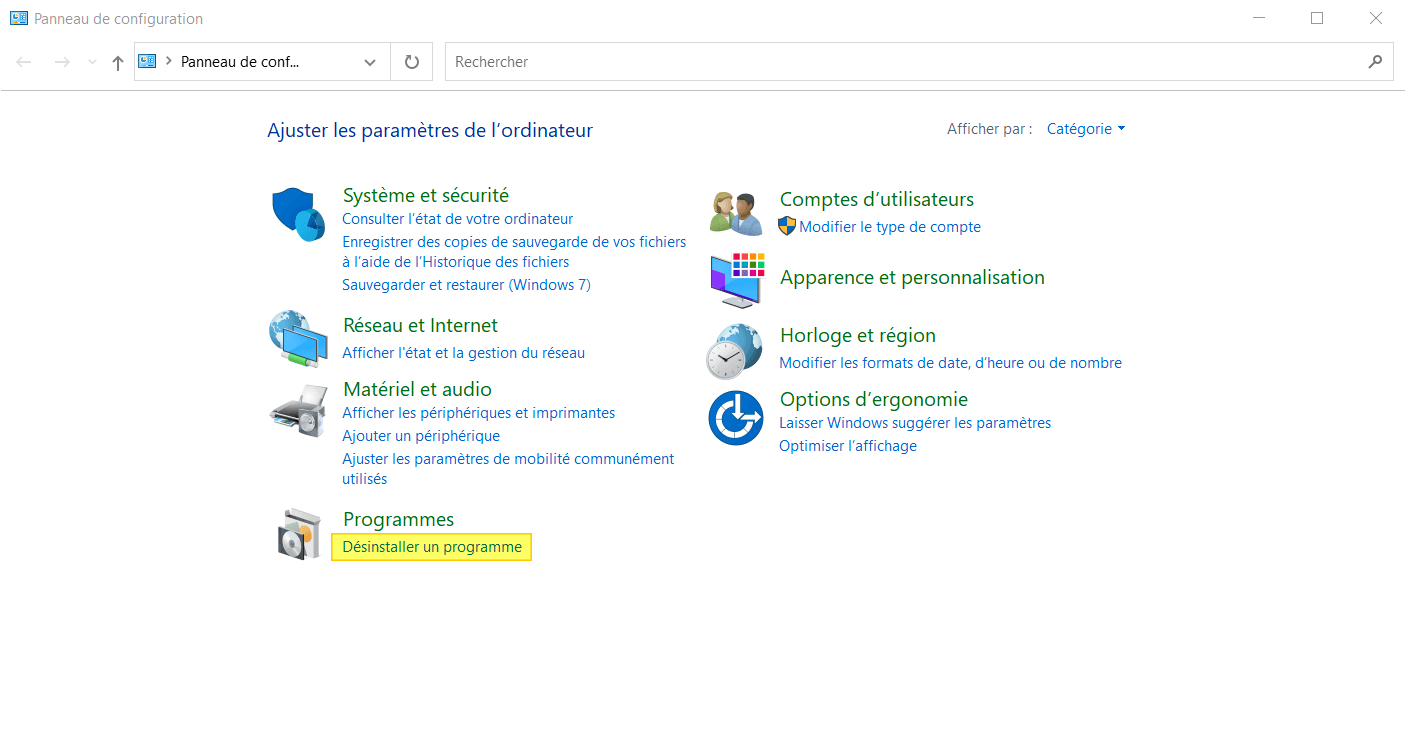The width and height of the screenshot is (1405, 740).
Task: Click the Options d'ergonomie icon
Action: tap(736, 417)
